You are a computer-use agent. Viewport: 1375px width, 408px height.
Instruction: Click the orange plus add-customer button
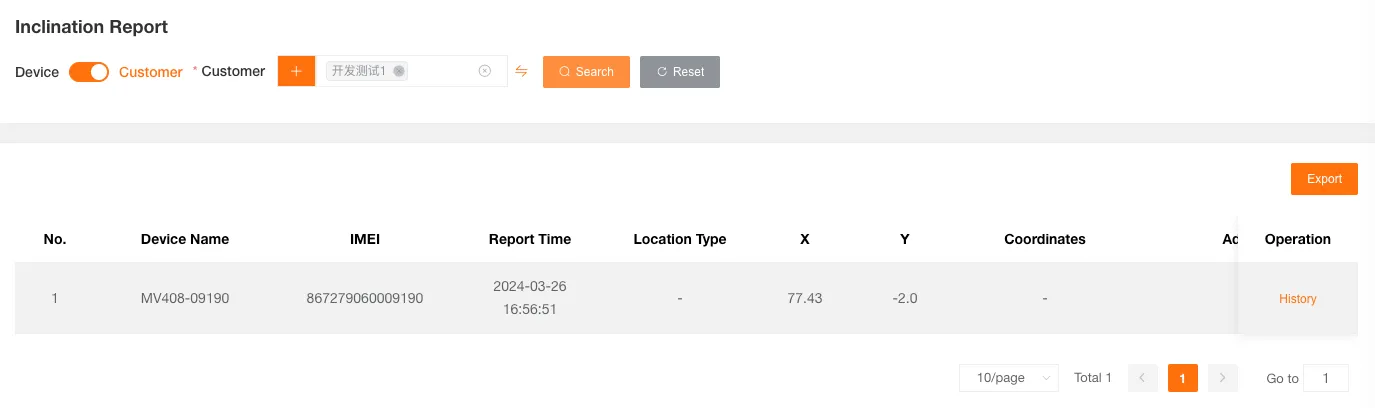[296, 71]
